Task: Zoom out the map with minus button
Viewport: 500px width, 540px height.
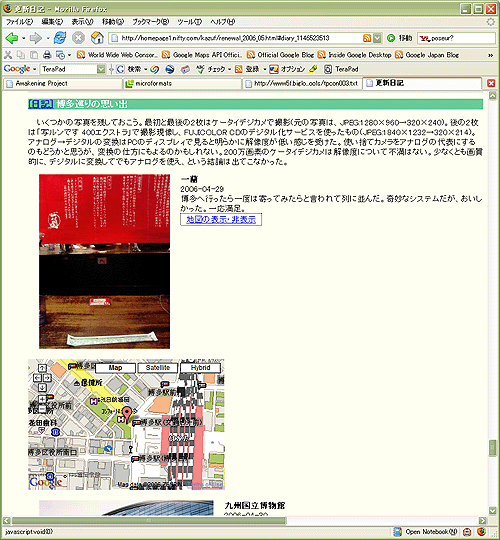Action: tap(42, 409)
